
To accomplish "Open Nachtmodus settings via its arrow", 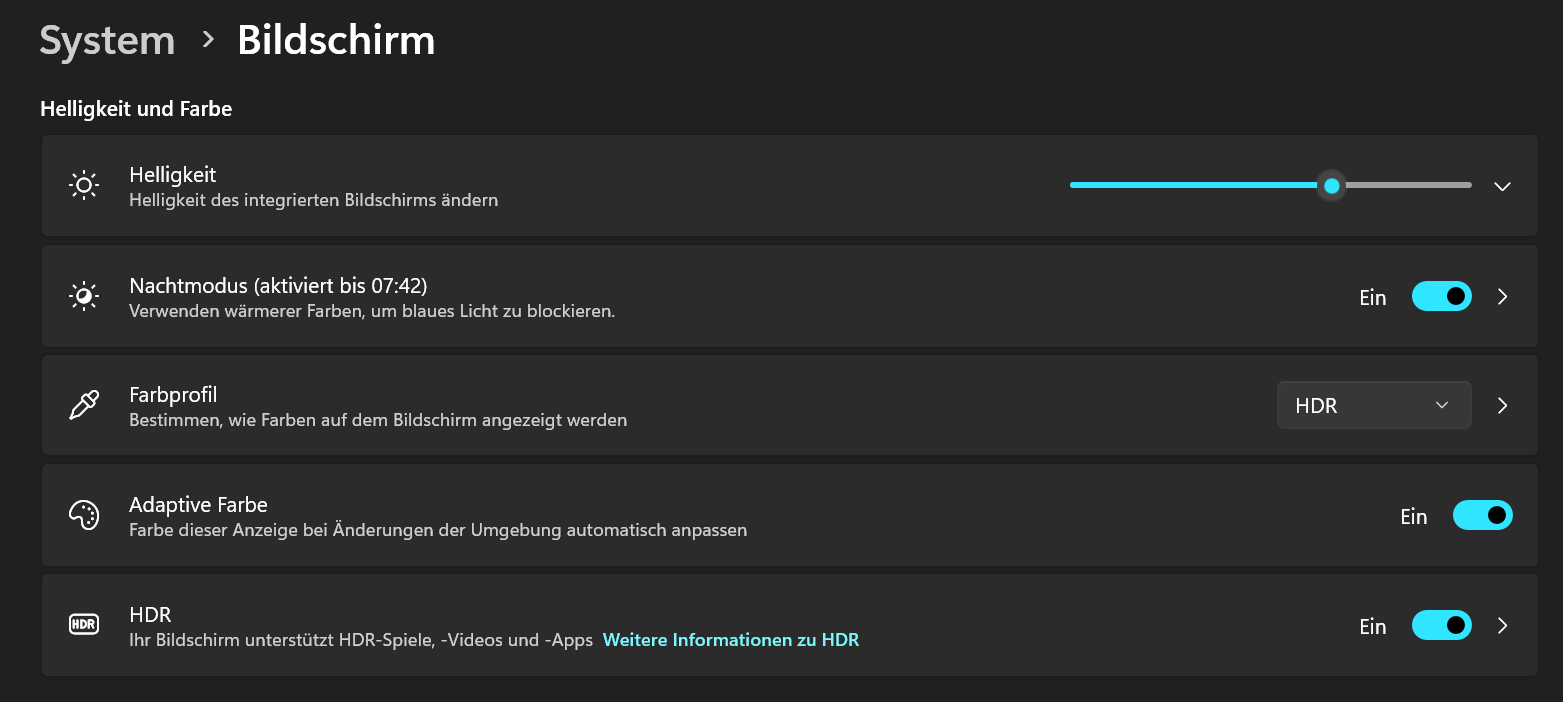I will 1502,296.
